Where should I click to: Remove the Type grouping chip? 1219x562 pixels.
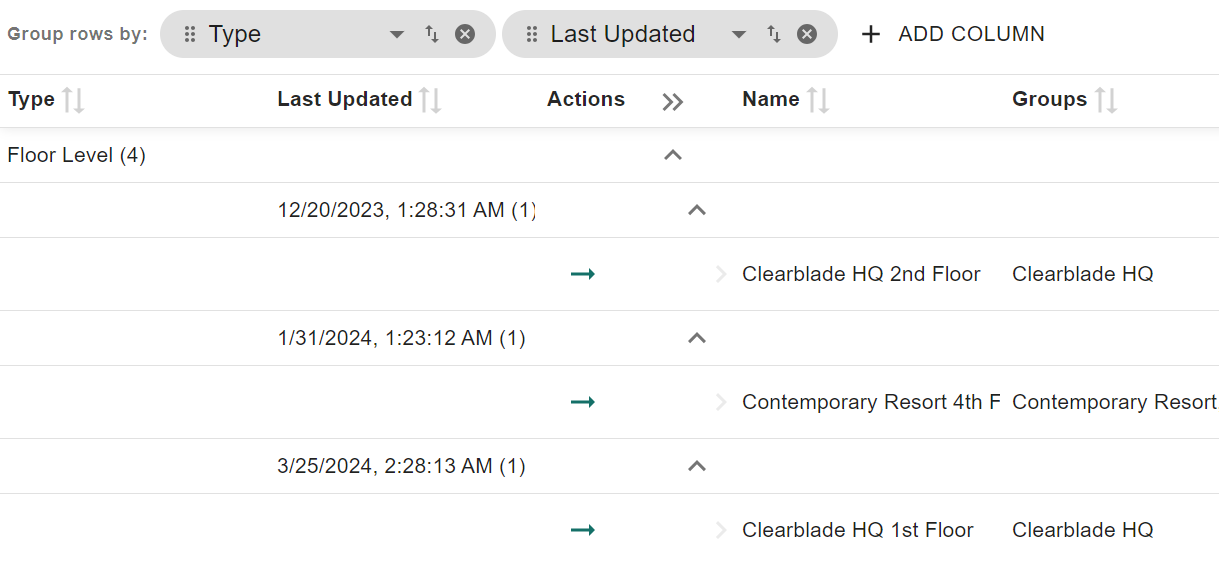[465, 34]
